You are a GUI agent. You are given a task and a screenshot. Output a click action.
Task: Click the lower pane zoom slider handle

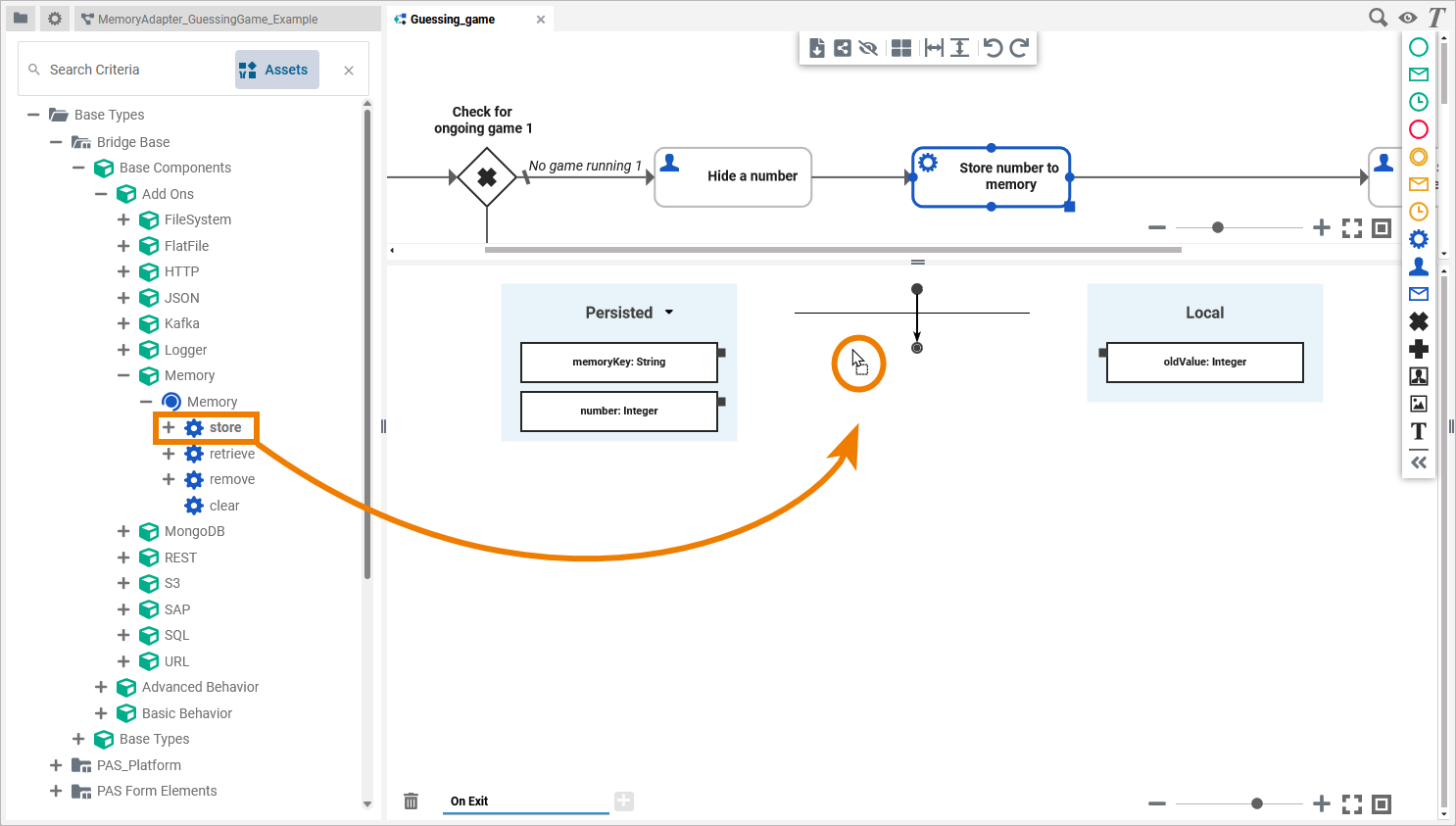pyautogui.click(x=1257, y=803)
